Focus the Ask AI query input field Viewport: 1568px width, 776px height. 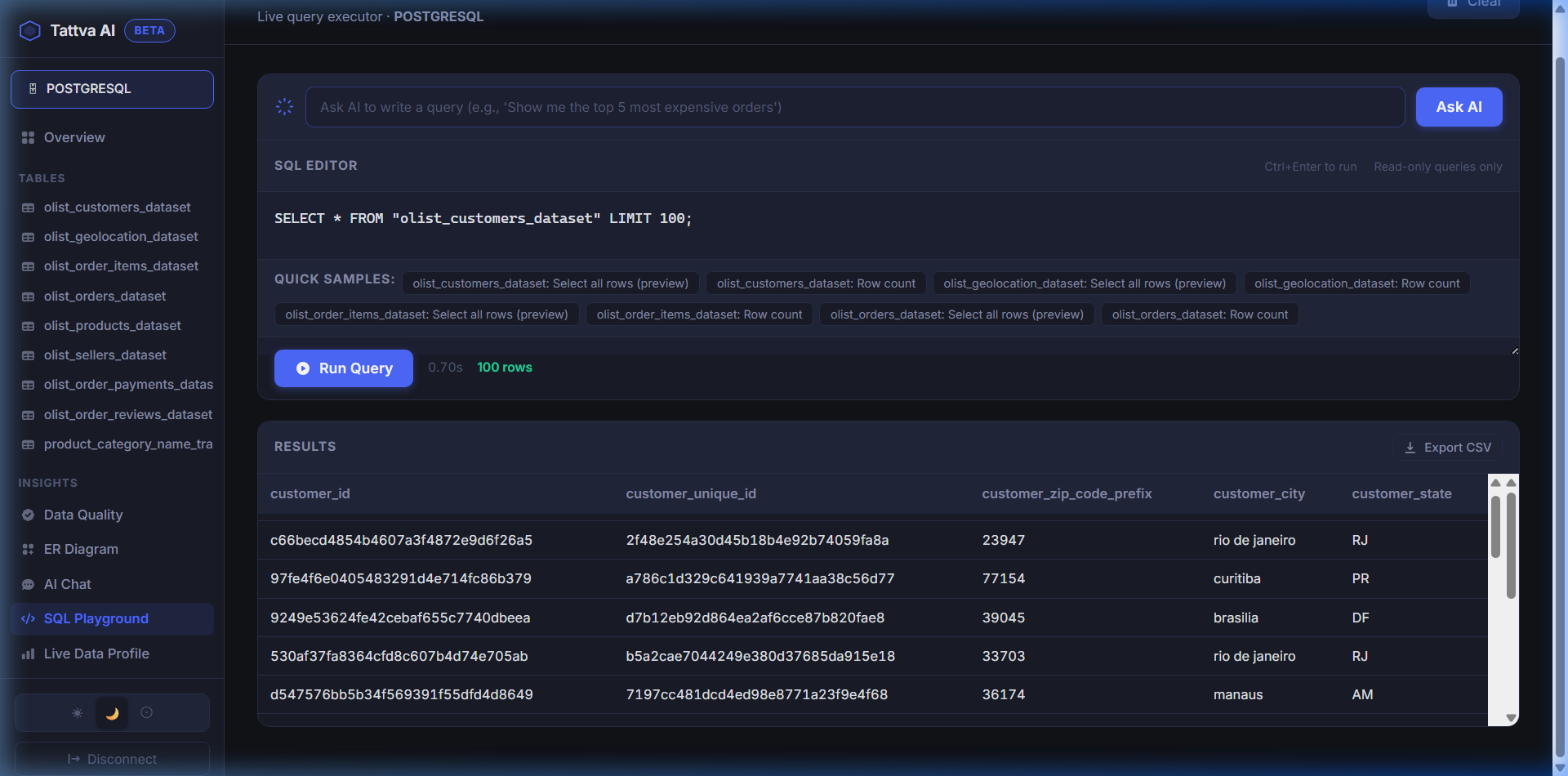[x=854, y=107]
